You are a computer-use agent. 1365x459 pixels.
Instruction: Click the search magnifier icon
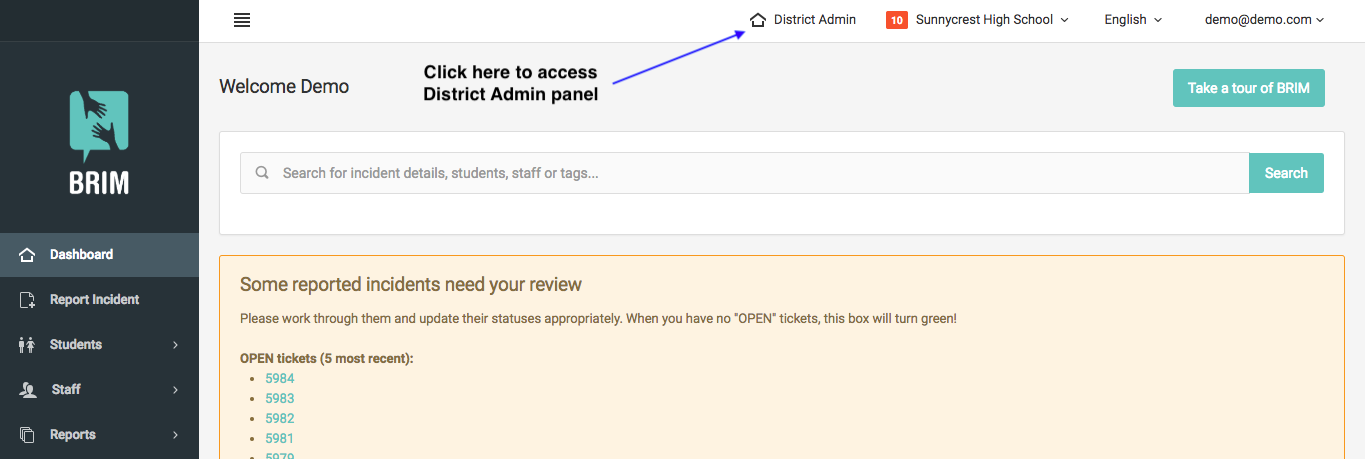pyautogui.click(x=262, y=173)
